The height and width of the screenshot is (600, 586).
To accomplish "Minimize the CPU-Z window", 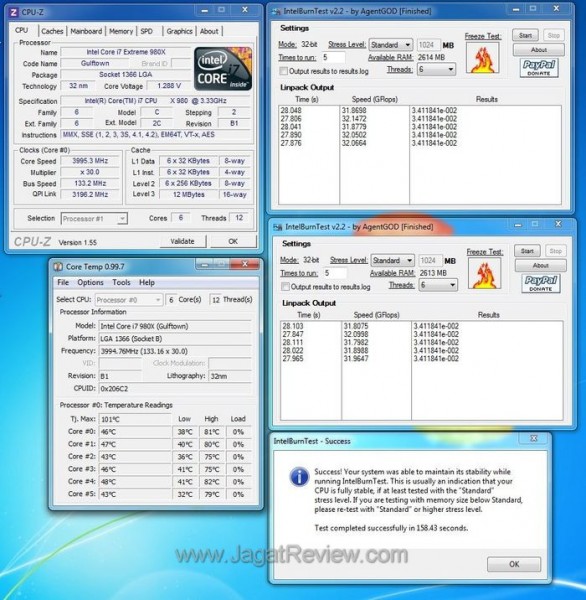I will pyautogui.click(x=205, y=10).
